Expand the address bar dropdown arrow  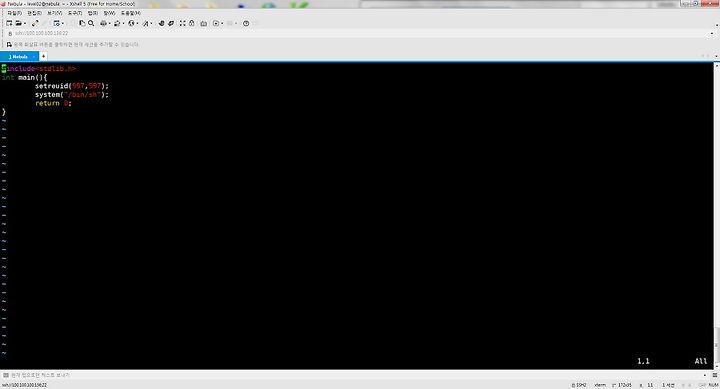pyautogui.click(x=712, y=34)
